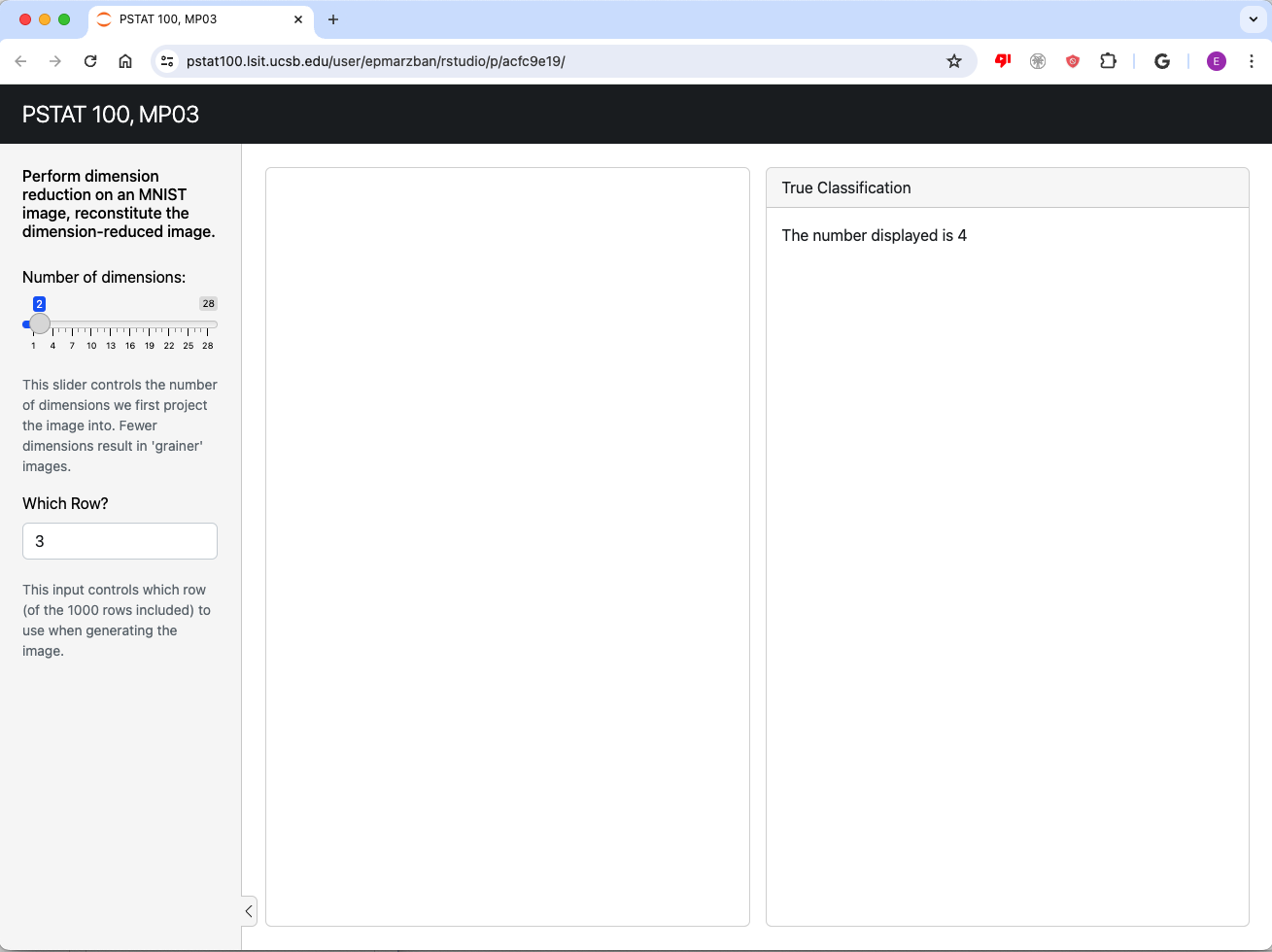Open the tab search dropdown arrow

tap(1254, 19)
